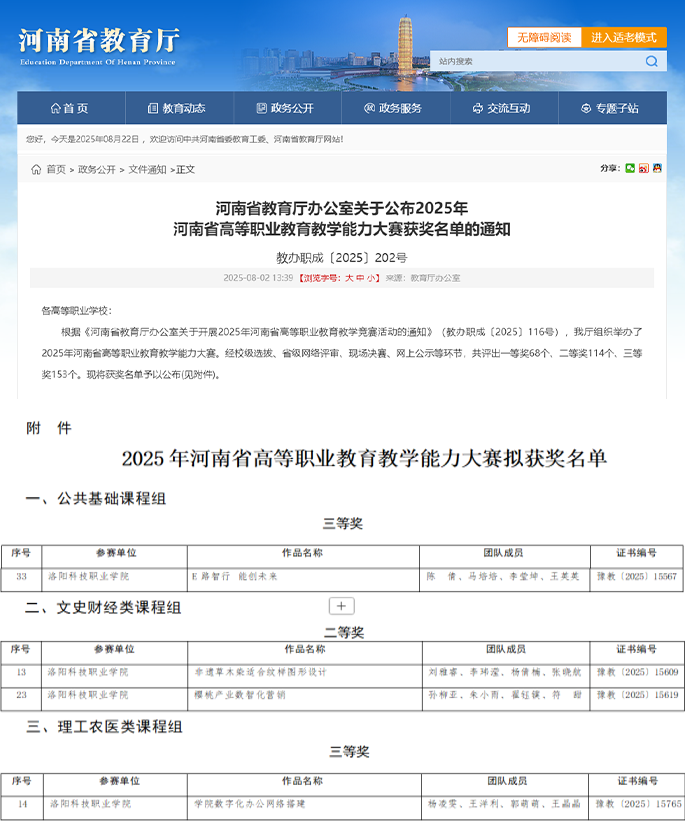Set font size to 大 (large)

(349, 278)
